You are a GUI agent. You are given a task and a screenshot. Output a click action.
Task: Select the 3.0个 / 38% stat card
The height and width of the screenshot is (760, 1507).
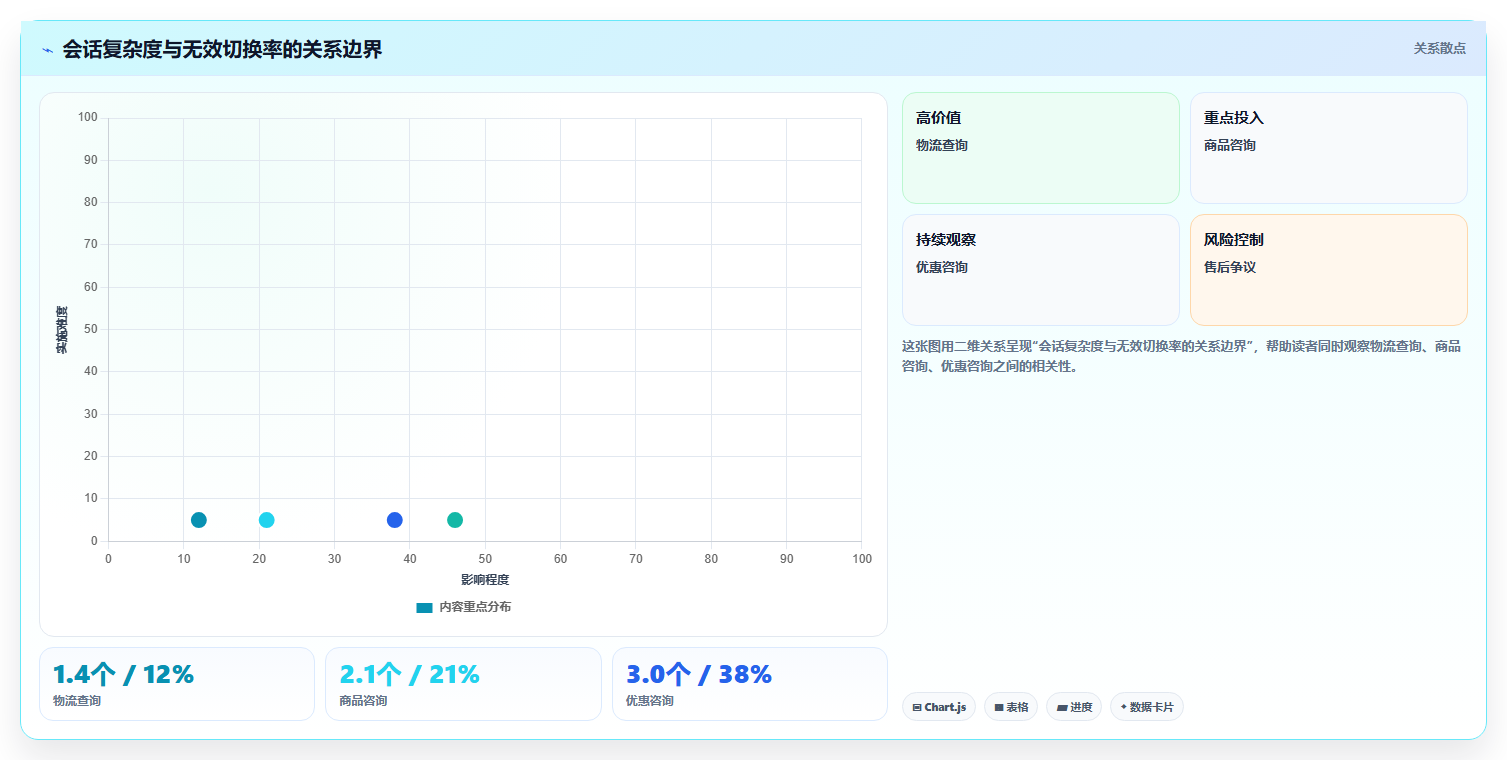coord(750,684)
